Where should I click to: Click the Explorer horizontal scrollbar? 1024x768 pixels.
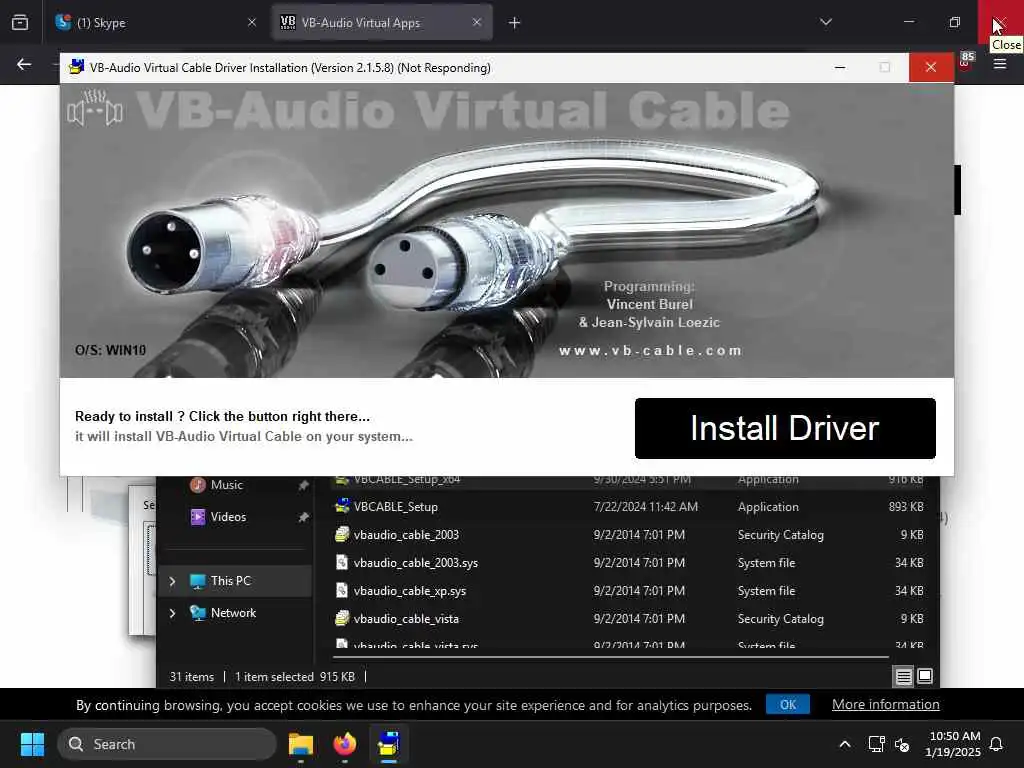click(x=611, y=657)
